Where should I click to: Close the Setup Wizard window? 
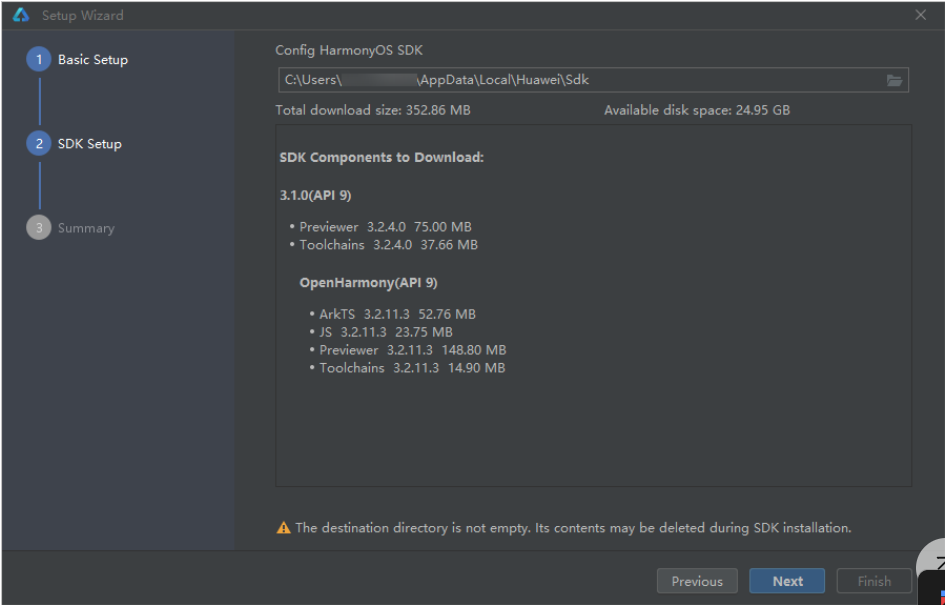[x=920, y=15]
